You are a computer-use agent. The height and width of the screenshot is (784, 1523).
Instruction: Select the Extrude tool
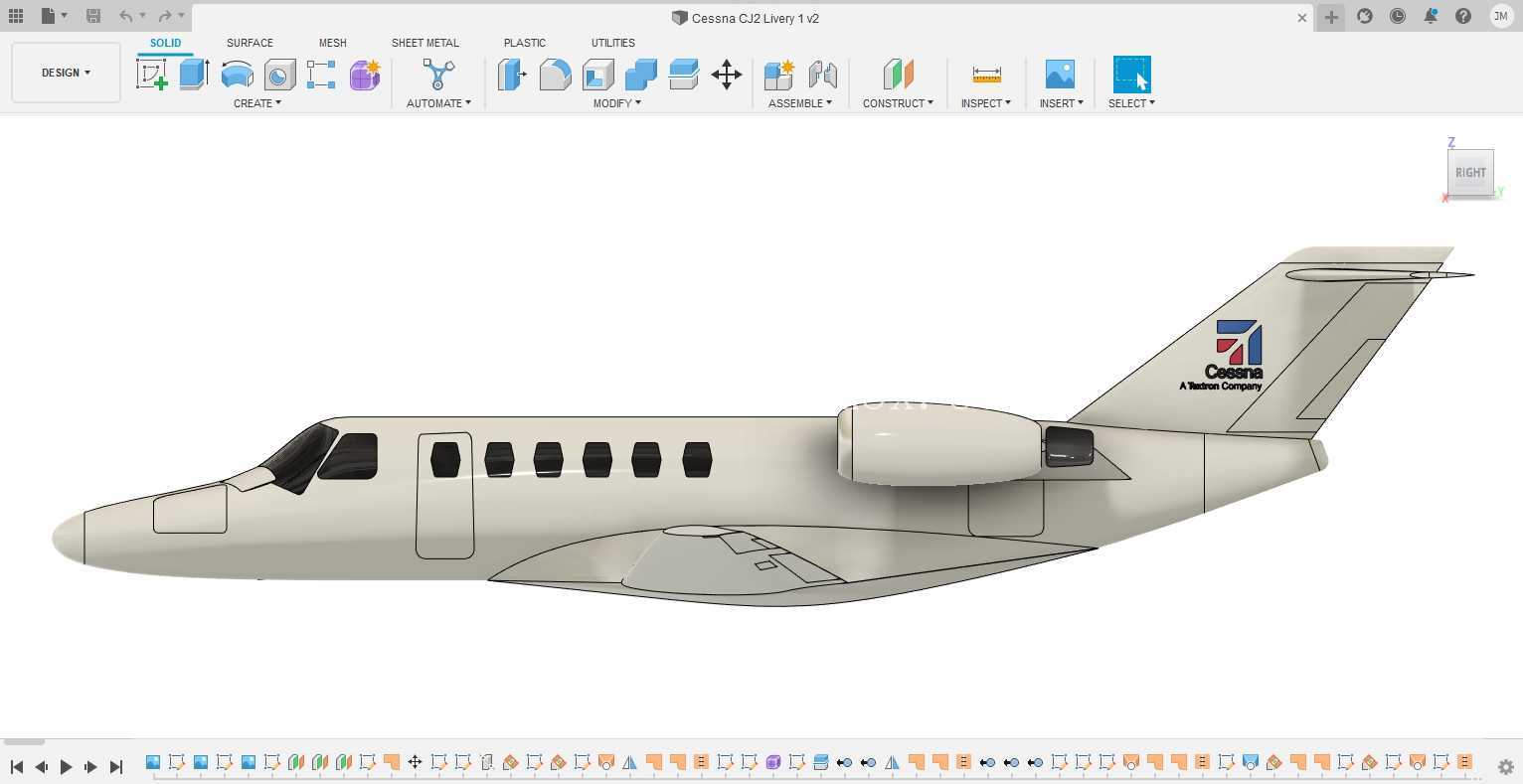coord(194,75)
